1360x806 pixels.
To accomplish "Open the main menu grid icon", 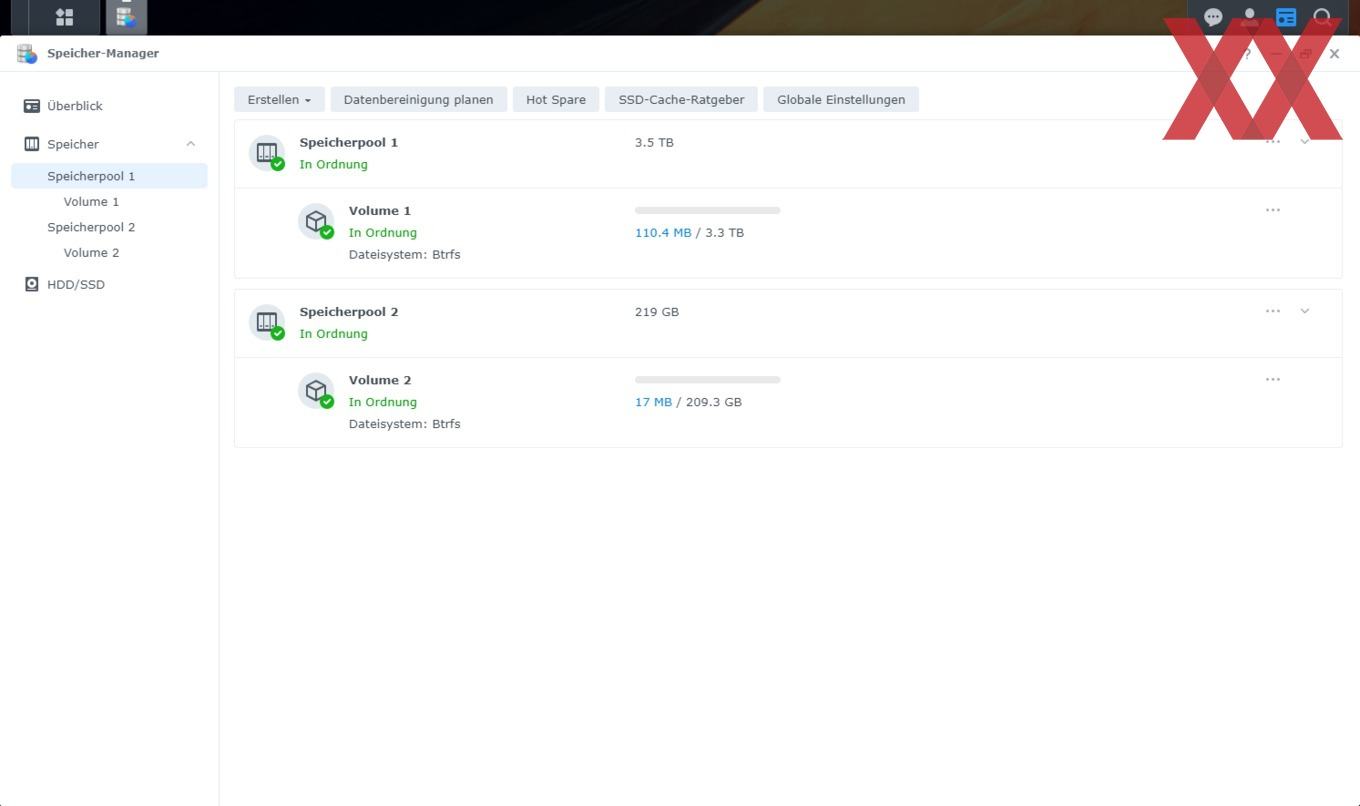I will tap(64, 17).
